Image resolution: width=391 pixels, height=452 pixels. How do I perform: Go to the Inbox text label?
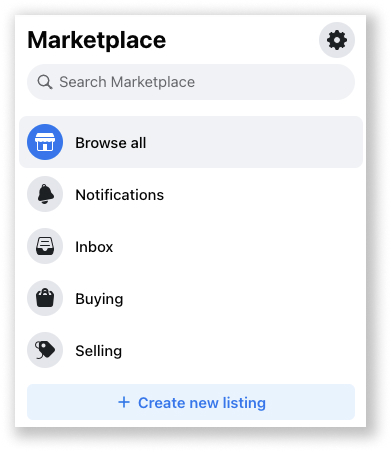pos(94,247)
